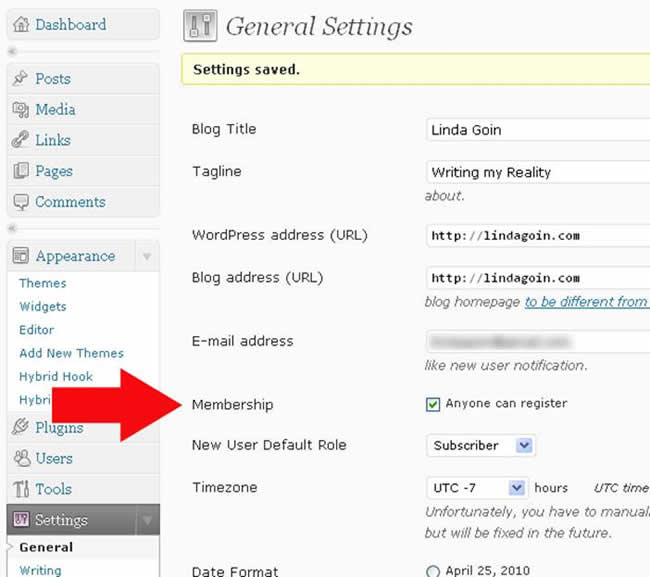Viewport: 650px width, 577px height.
Task: Click the Dashboard home icon
Action: pyautogui.click(x=21, y=24)
